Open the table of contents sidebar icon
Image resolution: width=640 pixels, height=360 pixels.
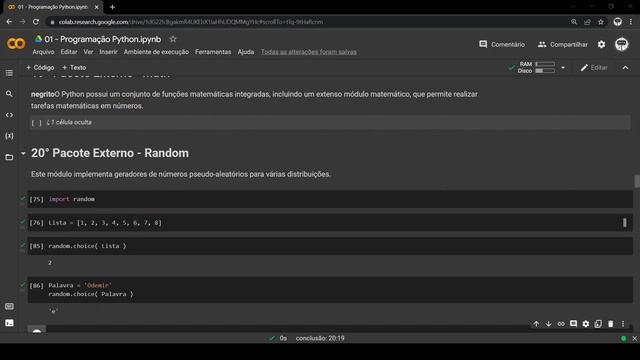[9, 73]
